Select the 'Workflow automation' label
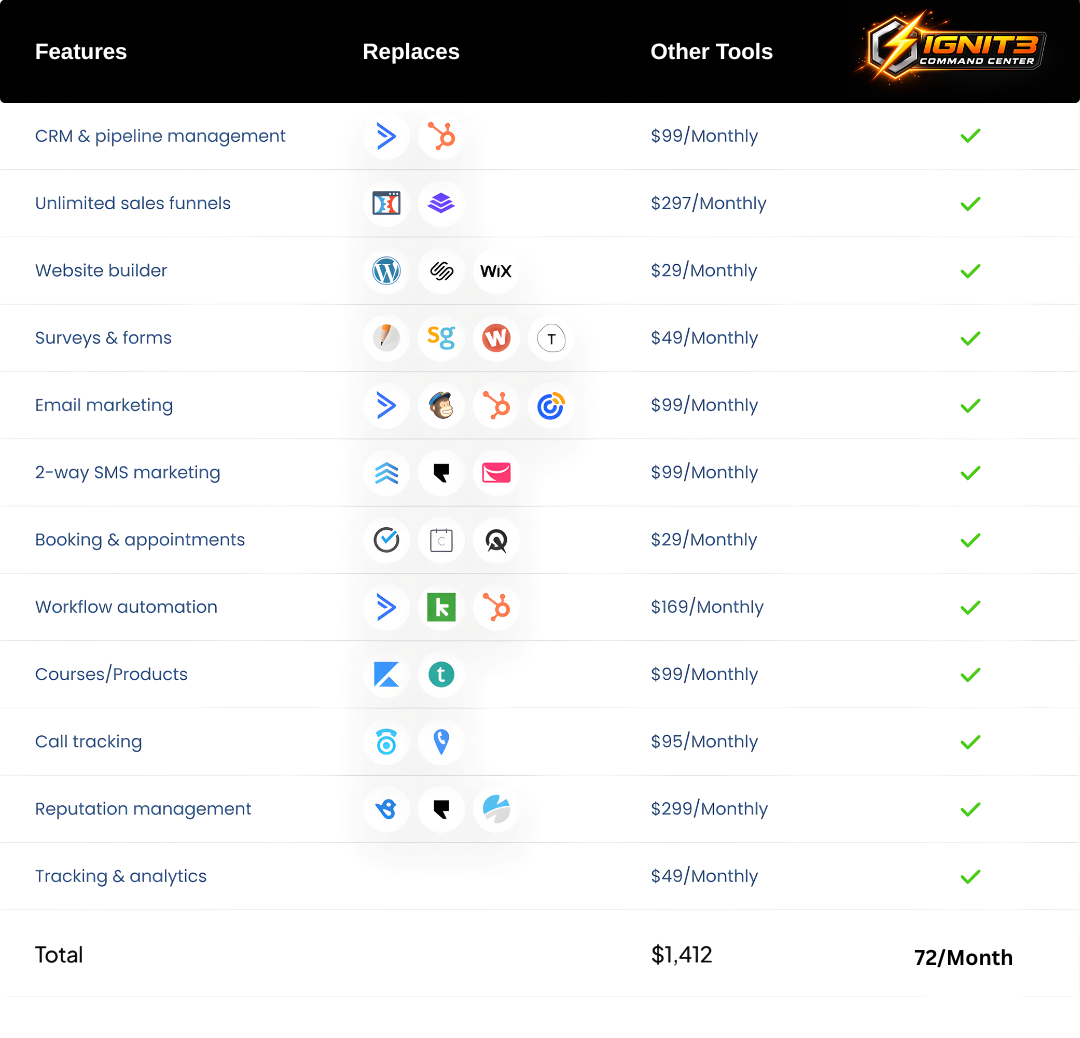The image size is (1080, 1038). pyautogui.click(x=126, y=607)
